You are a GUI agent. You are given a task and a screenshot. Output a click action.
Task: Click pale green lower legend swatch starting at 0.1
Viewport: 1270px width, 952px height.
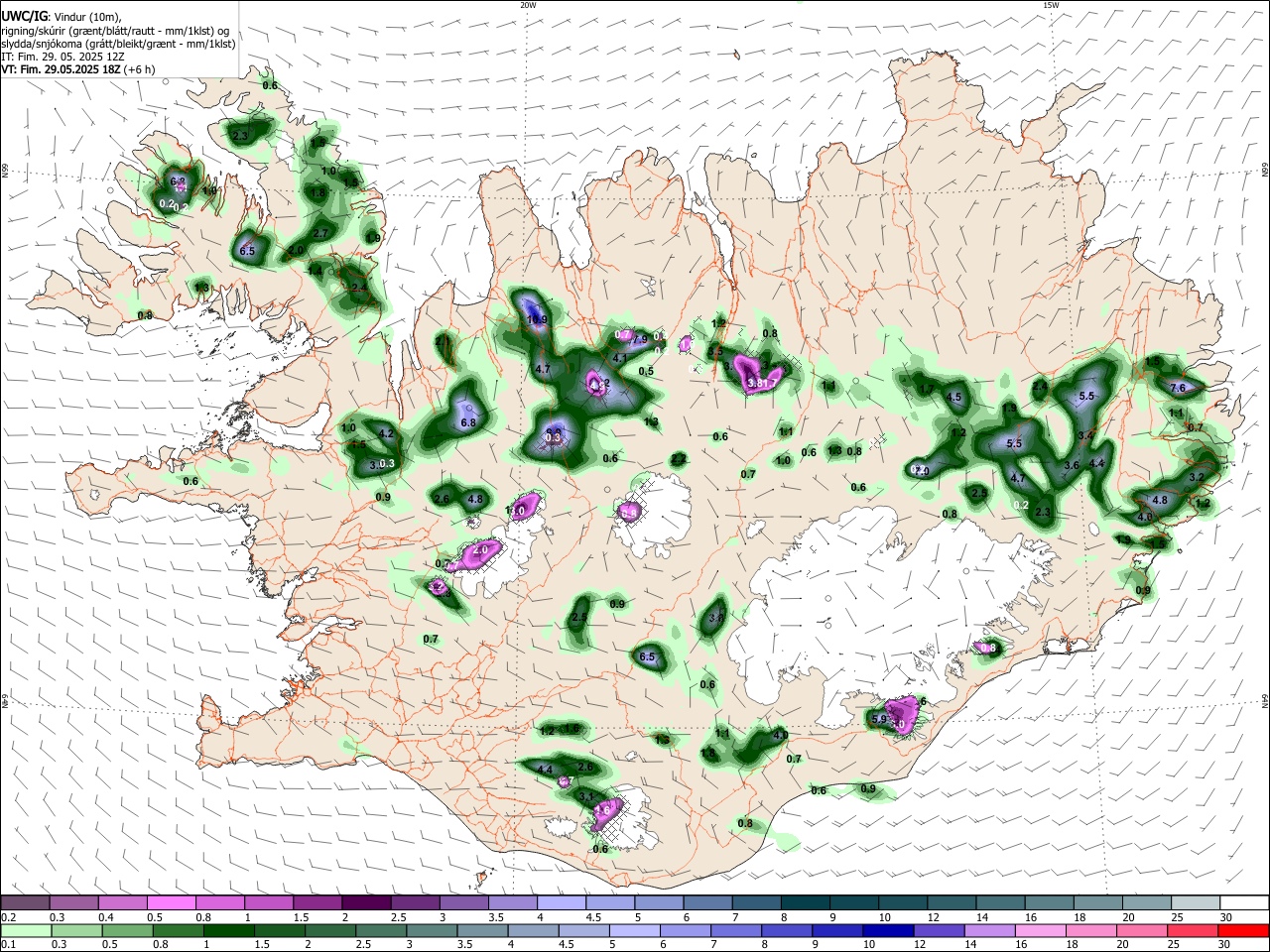click(26, 931)
